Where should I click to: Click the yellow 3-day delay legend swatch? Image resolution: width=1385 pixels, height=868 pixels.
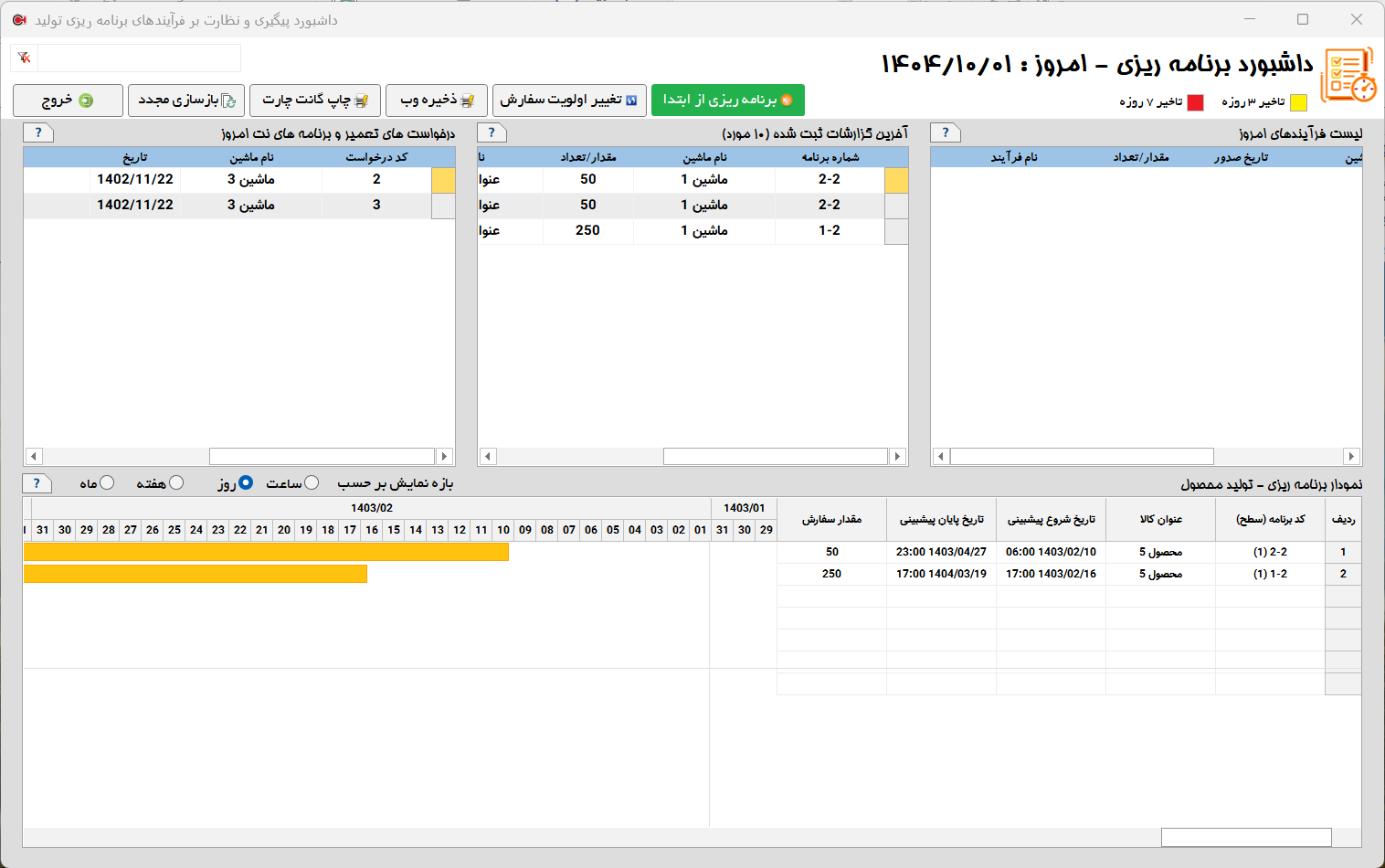(x=1298, y=102)
